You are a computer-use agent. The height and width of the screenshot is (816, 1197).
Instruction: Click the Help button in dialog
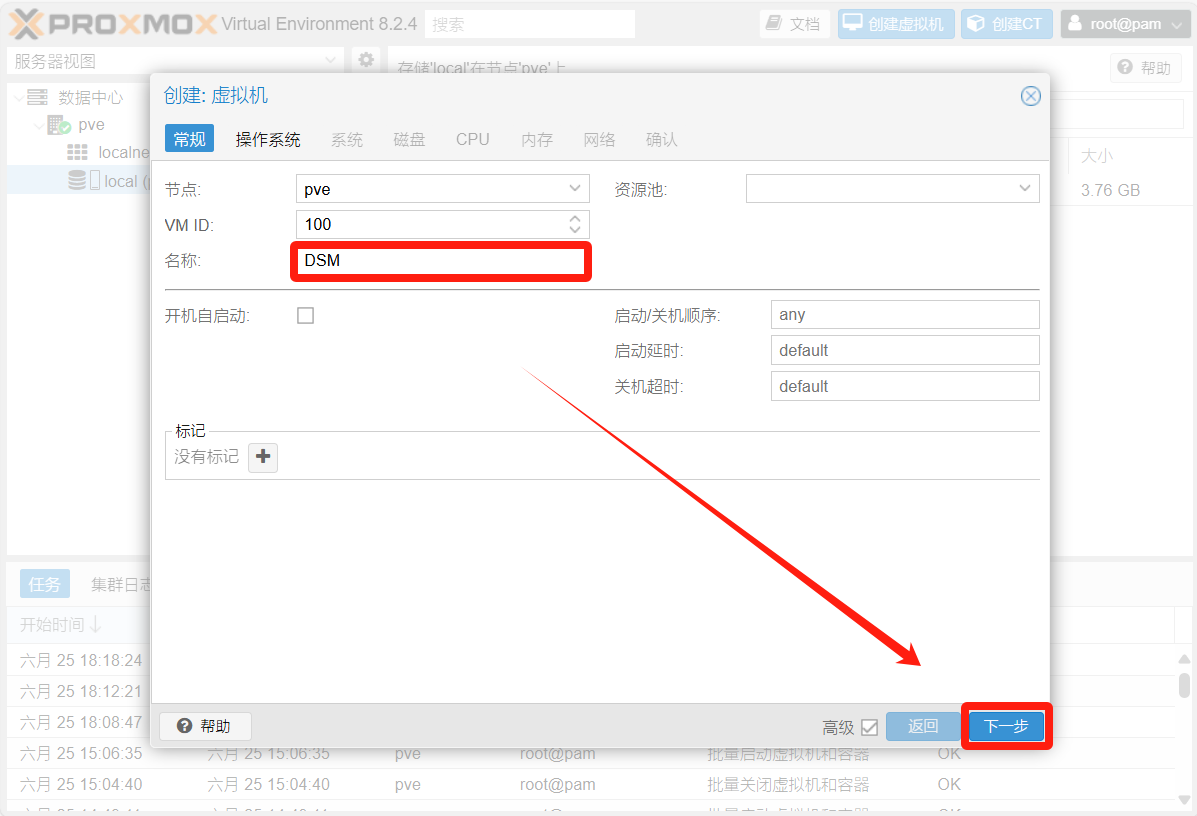click(x=205, y=727)
